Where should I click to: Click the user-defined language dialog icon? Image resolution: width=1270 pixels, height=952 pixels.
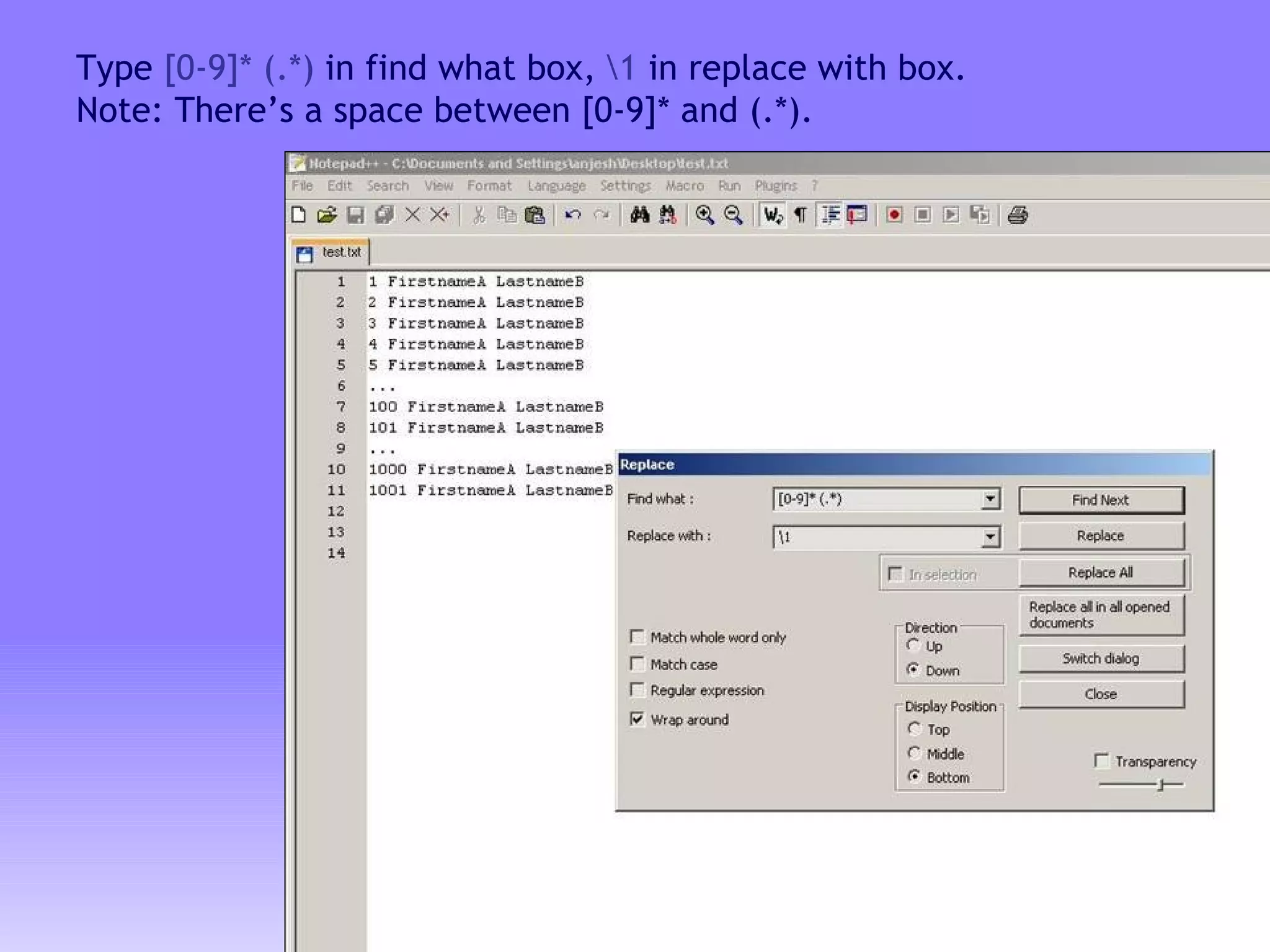pos(857,215)
